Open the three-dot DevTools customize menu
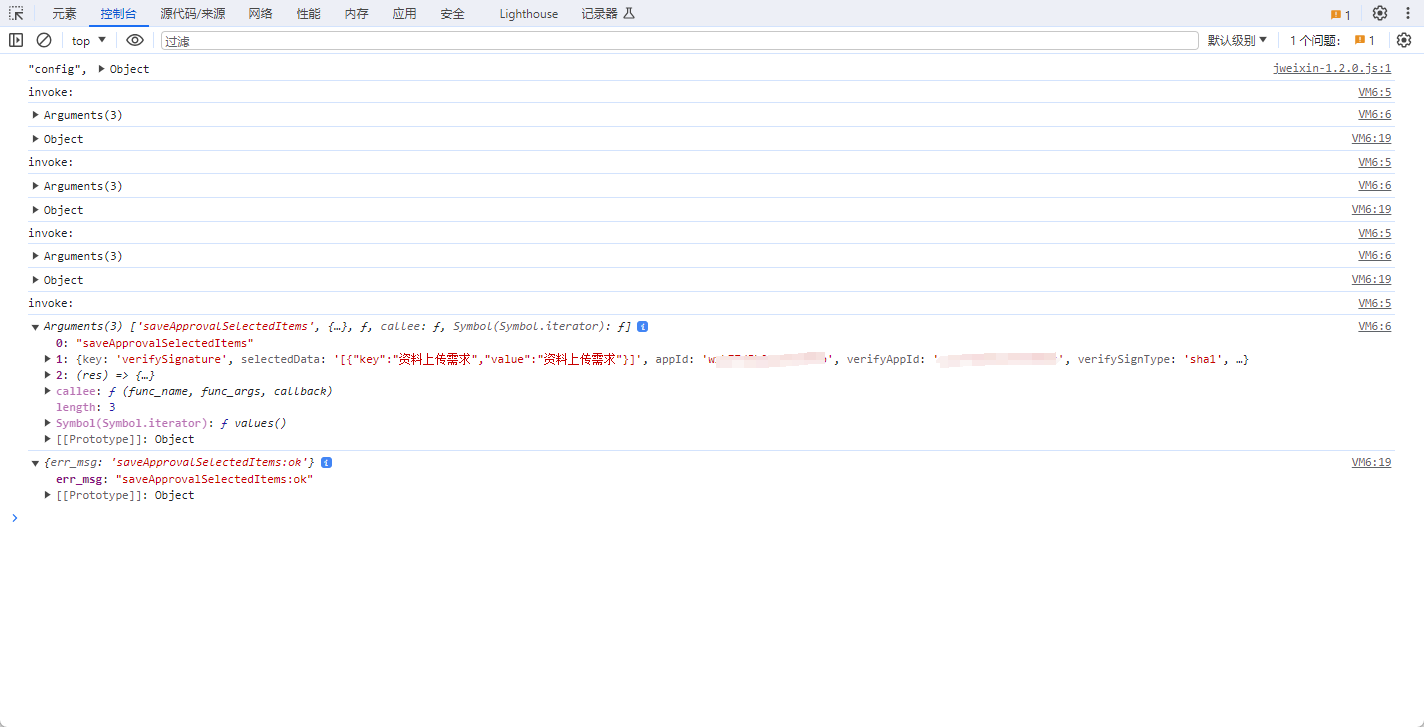This screenshot has width=1424, height=727. click(1407, 14)
